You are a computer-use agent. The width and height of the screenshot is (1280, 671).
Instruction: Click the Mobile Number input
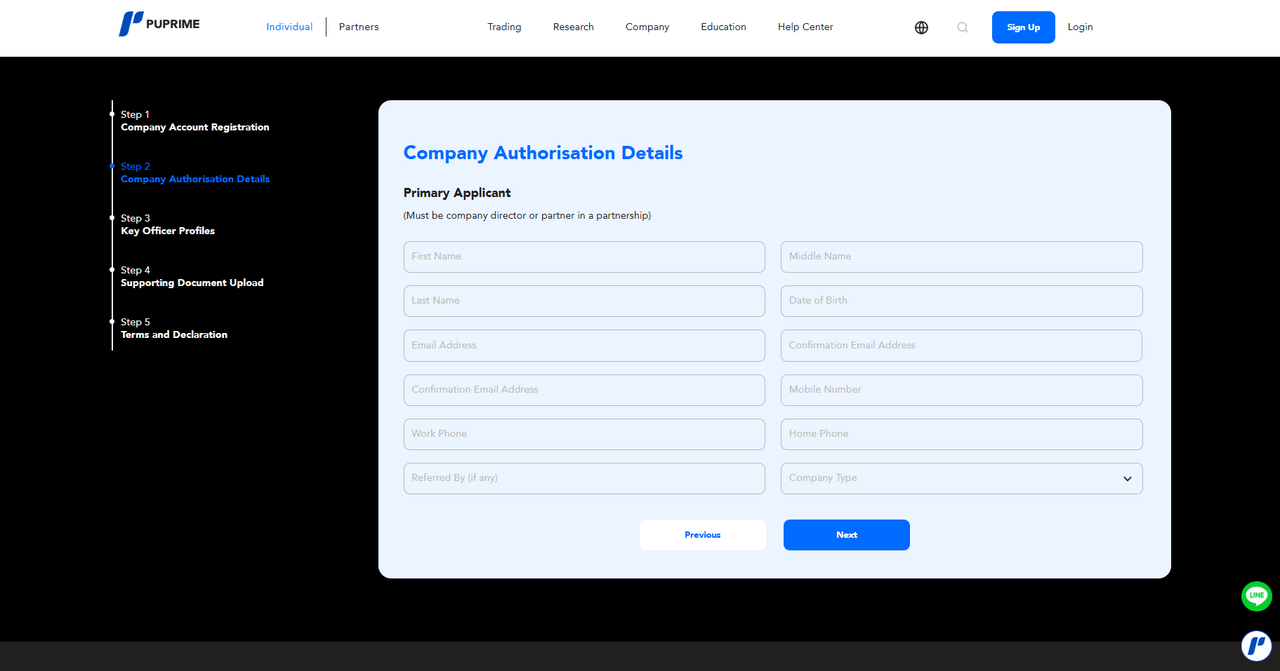pyautogui.click(x=961, y=390)
